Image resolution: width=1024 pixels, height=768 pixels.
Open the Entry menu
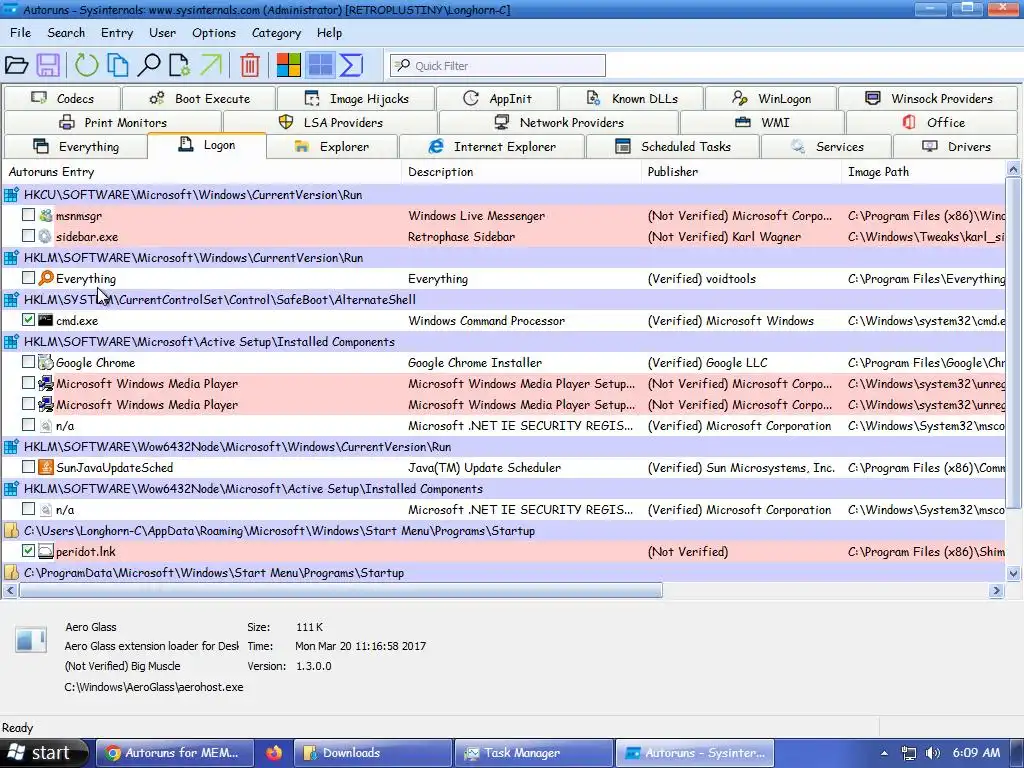(117, 33)
